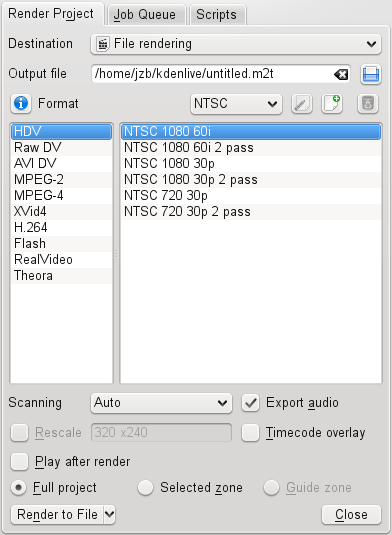Click the format info icon

coord(21,103)
